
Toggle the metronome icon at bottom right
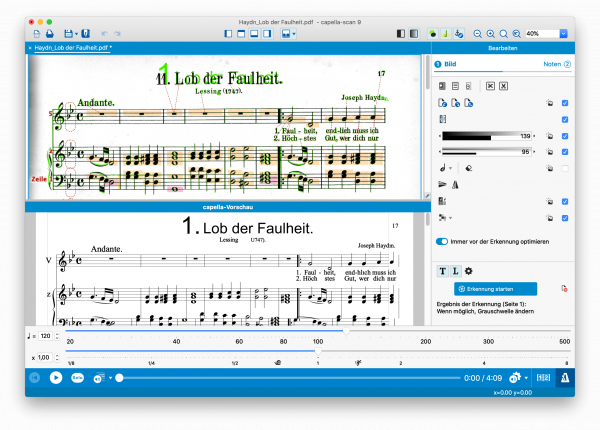[x=567, y=378]
